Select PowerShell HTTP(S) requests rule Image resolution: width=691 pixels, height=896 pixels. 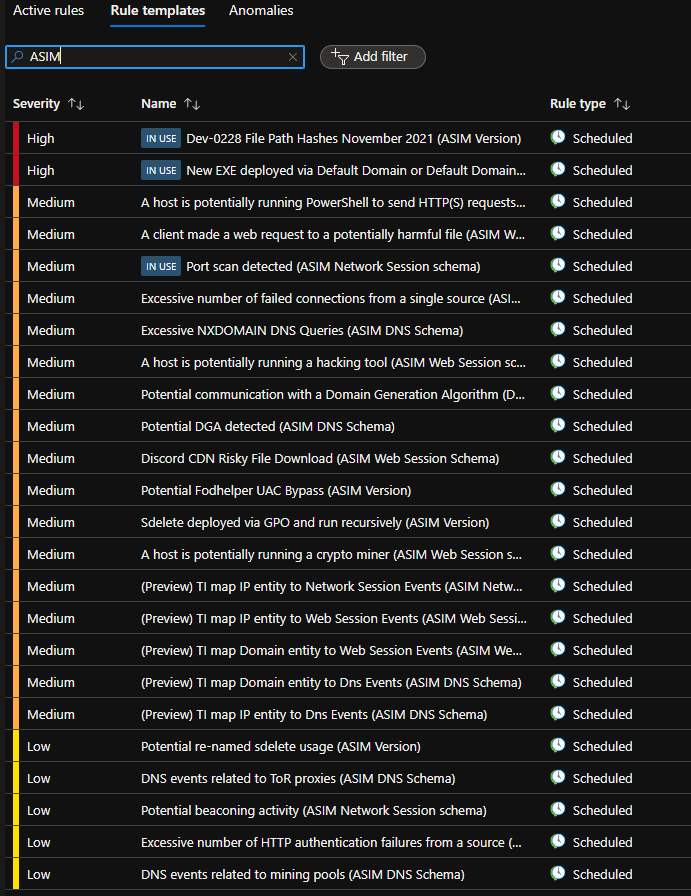pyautogui.click(x=333, y=202)
